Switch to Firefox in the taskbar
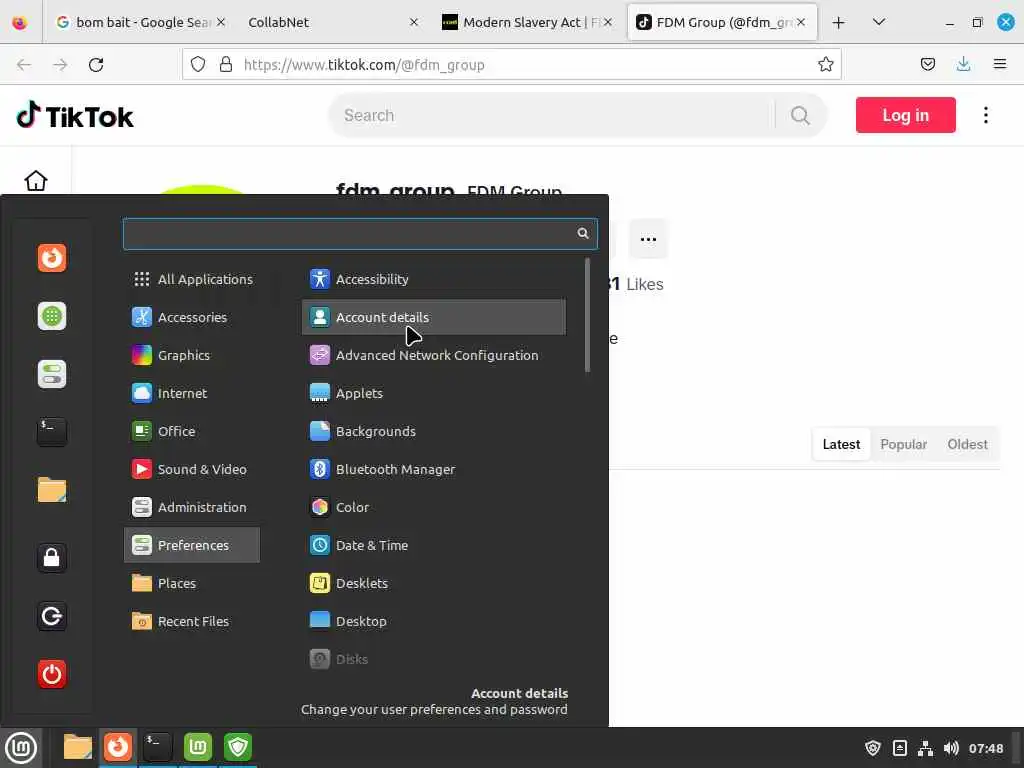The width and height of the screenshot is (1024, 768). 118,747
